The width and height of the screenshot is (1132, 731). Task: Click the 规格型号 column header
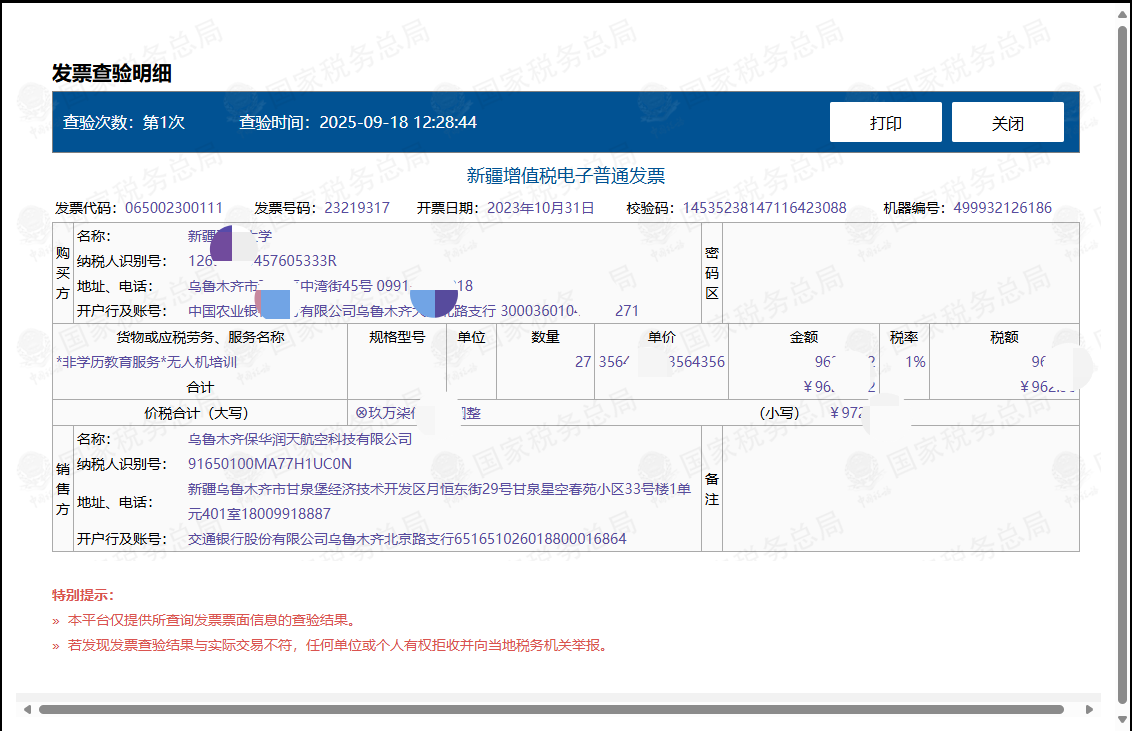(397, 337)
